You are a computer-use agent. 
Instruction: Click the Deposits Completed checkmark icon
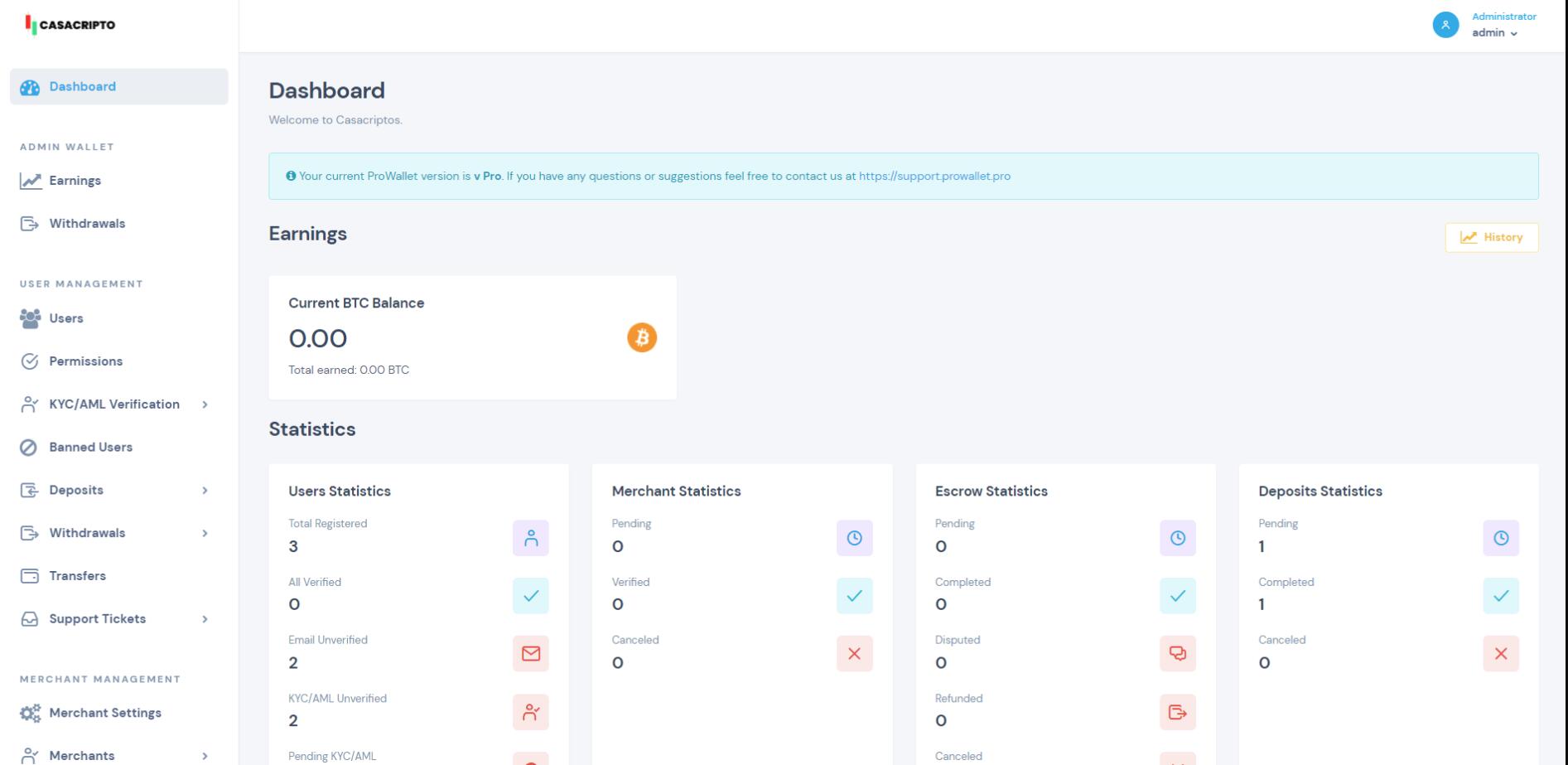click(1501, 596)
